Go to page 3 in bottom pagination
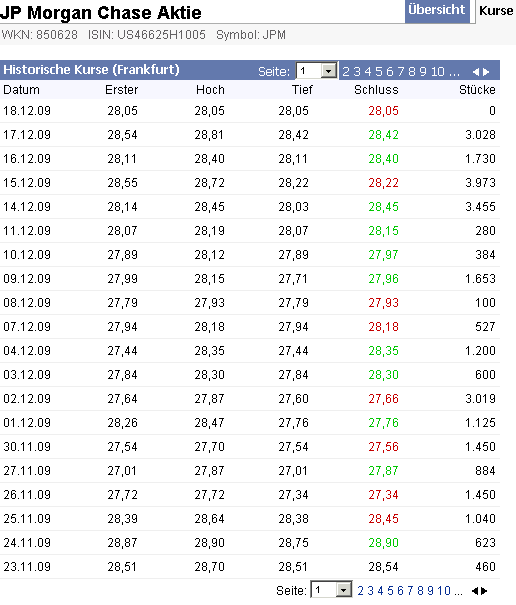Screen dimensions: 516x605 [371, 591]
